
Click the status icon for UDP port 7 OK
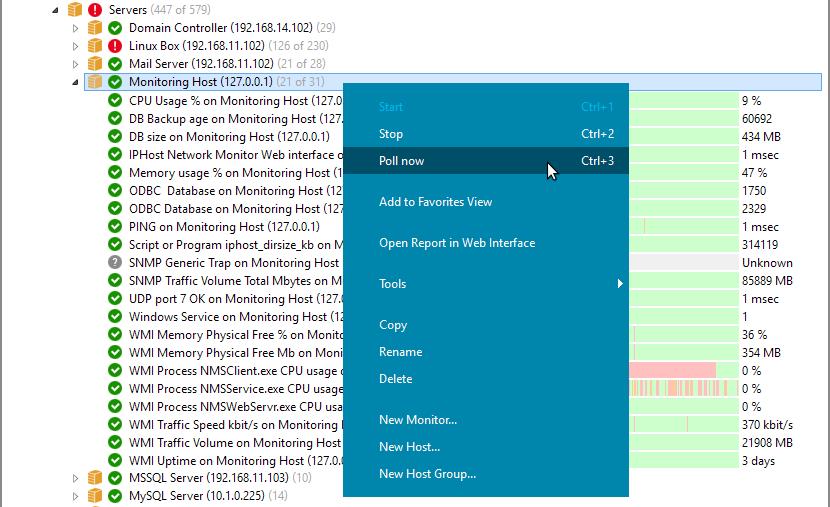pos(115,298)
